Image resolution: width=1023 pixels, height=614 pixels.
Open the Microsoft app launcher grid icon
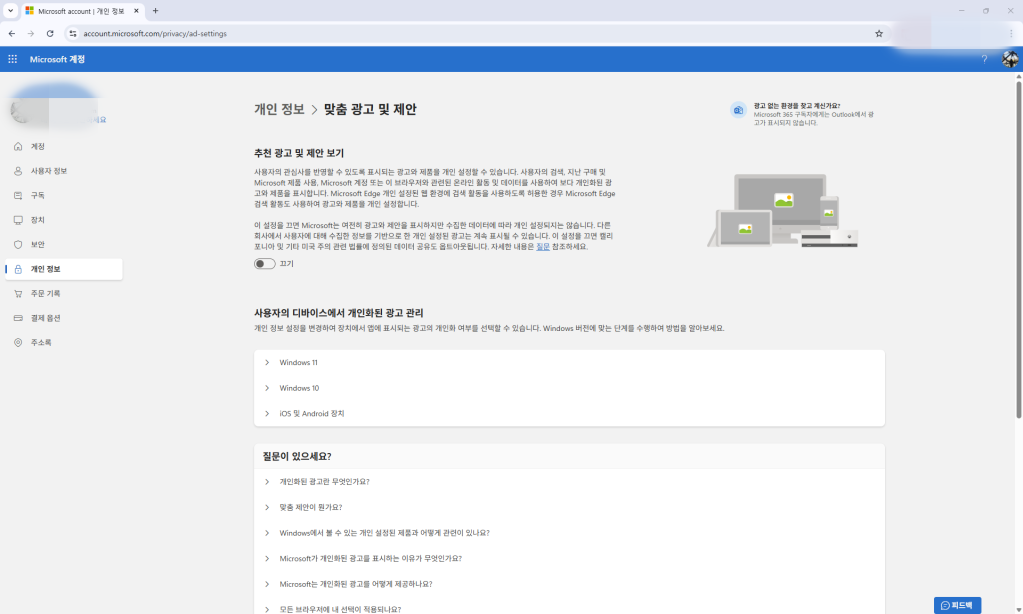click(12, 59)
